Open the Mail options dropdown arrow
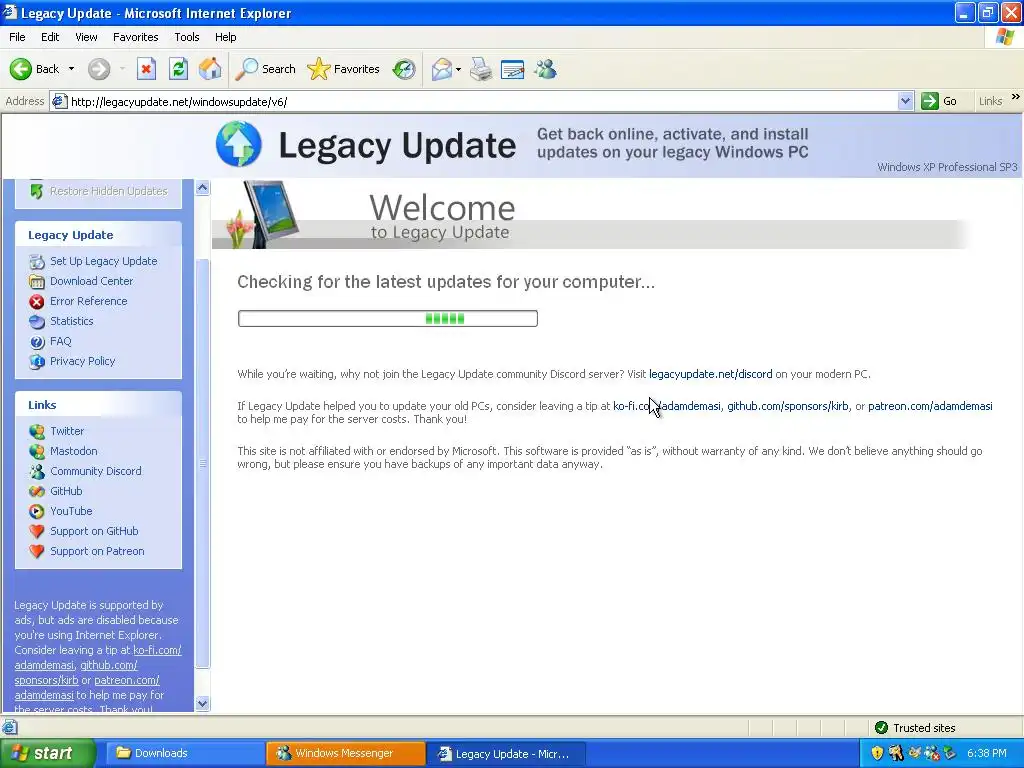The image size is (1024, 768). pos(458,69)
